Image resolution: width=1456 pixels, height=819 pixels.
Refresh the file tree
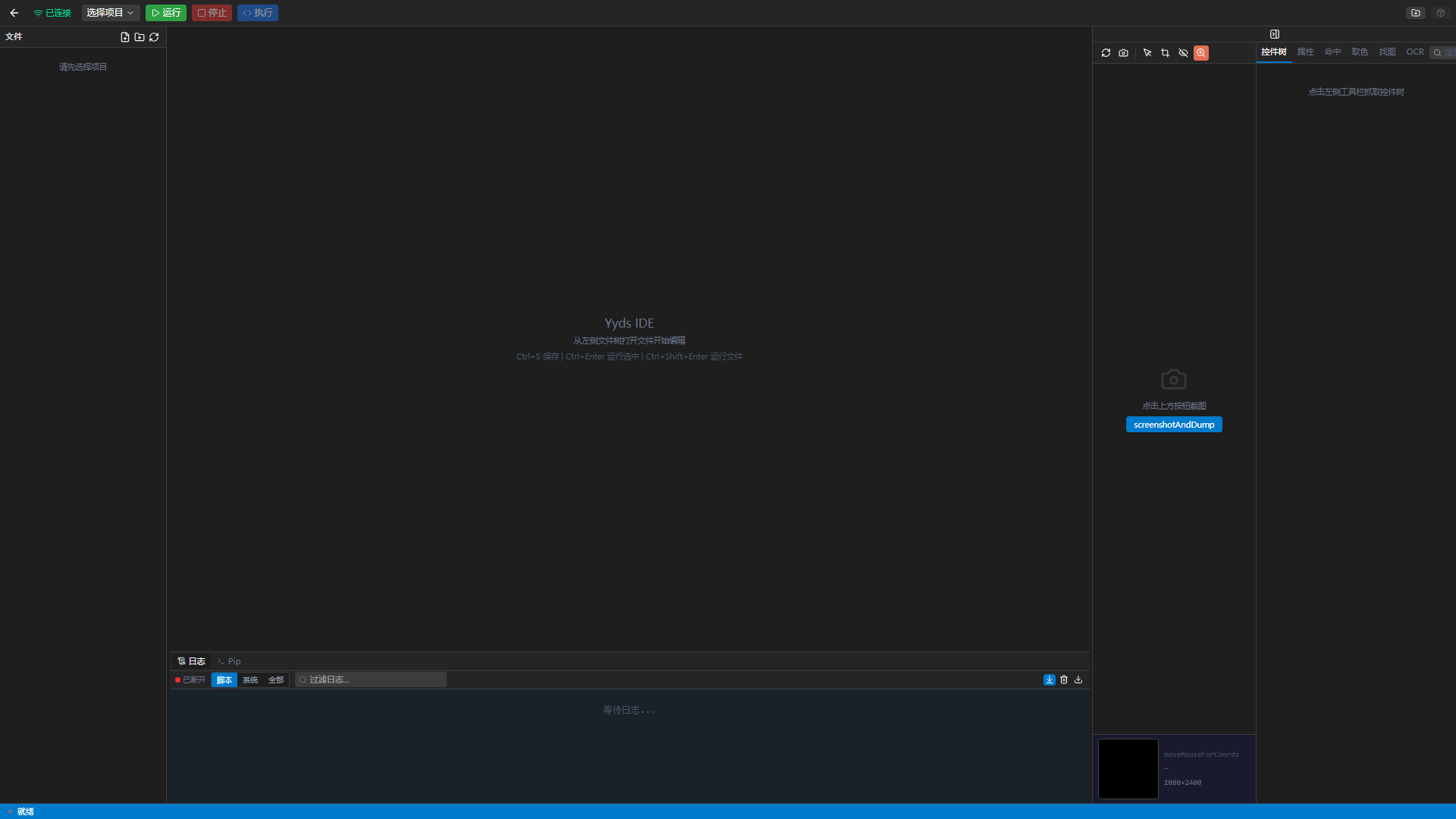click(154, 37)
